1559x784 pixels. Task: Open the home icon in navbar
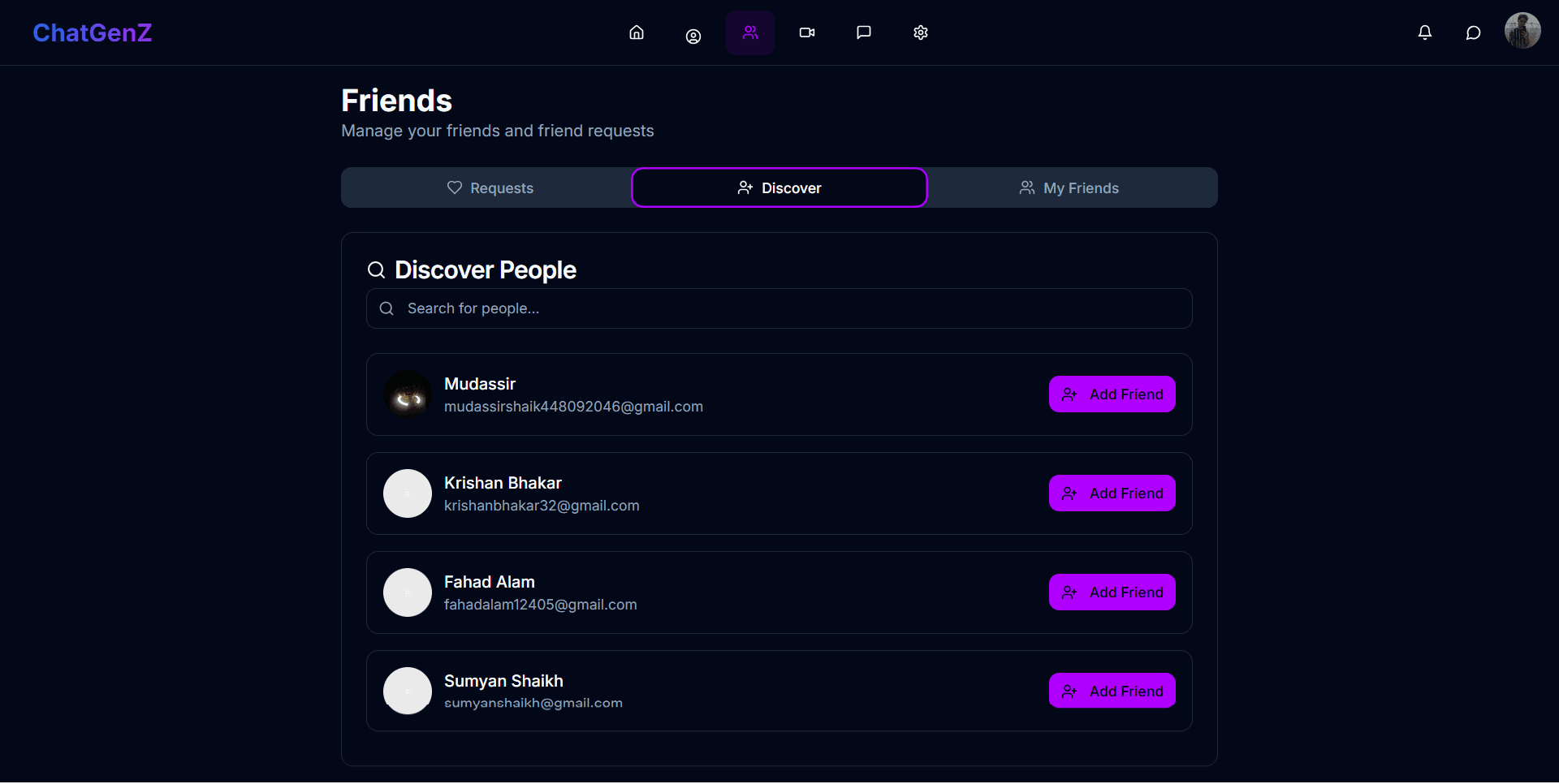[x=637, y=32]
